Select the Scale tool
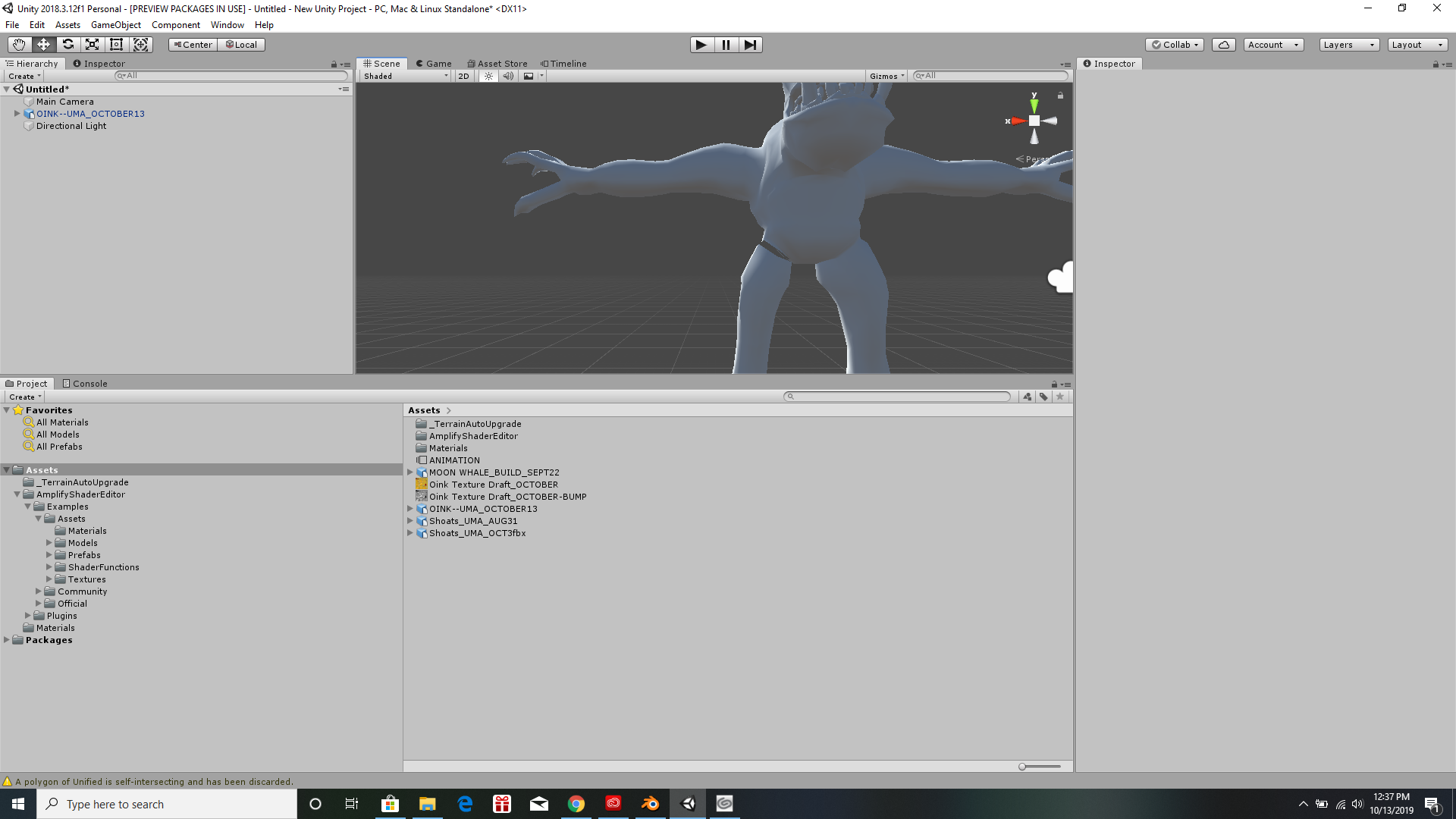 92,45
